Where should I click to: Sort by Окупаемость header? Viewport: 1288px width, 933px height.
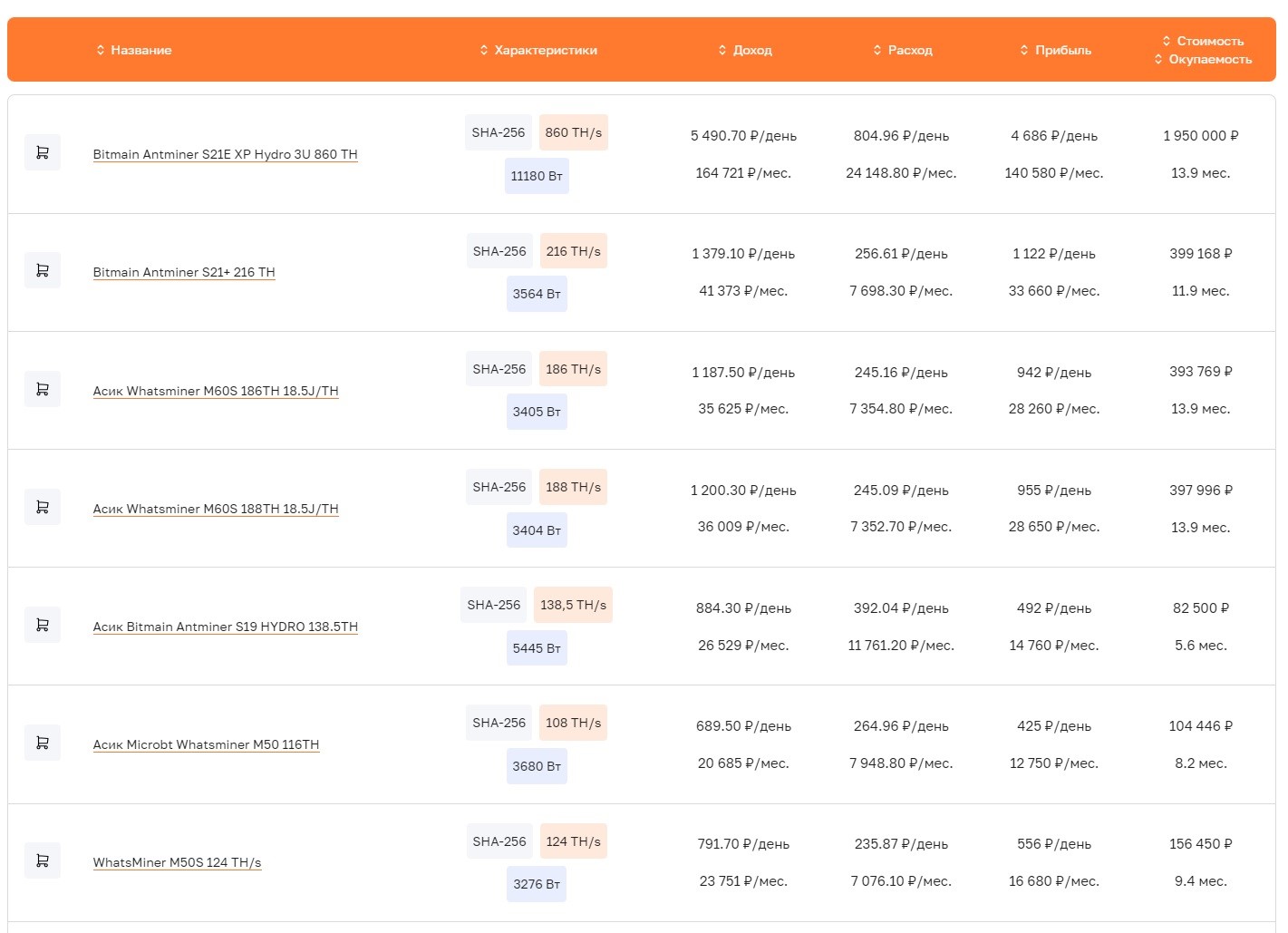[1203, 59]
